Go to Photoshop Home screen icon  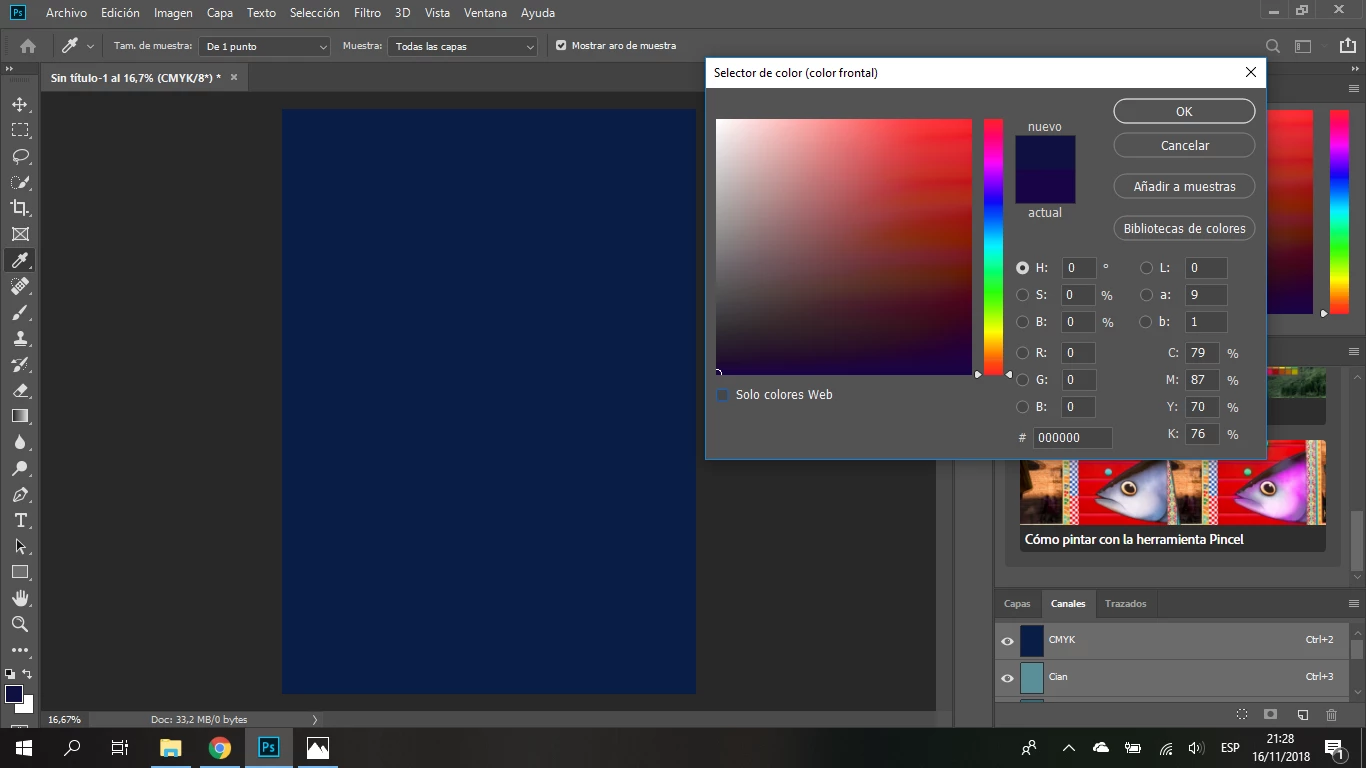pyautogui.click(x=28, y=46)
